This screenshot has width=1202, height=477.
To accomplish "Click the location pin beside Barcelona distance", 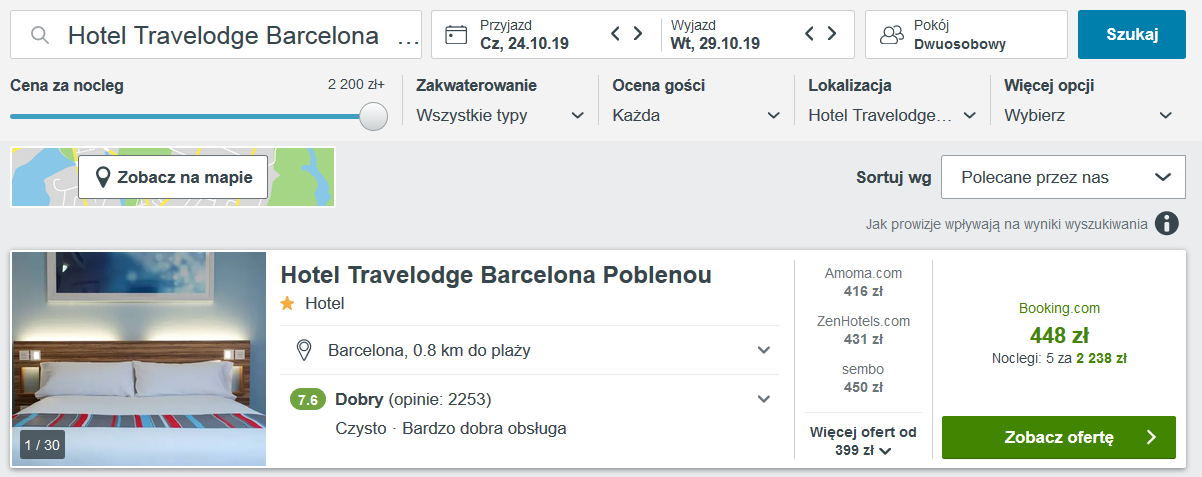I will (x=305, y=350).
